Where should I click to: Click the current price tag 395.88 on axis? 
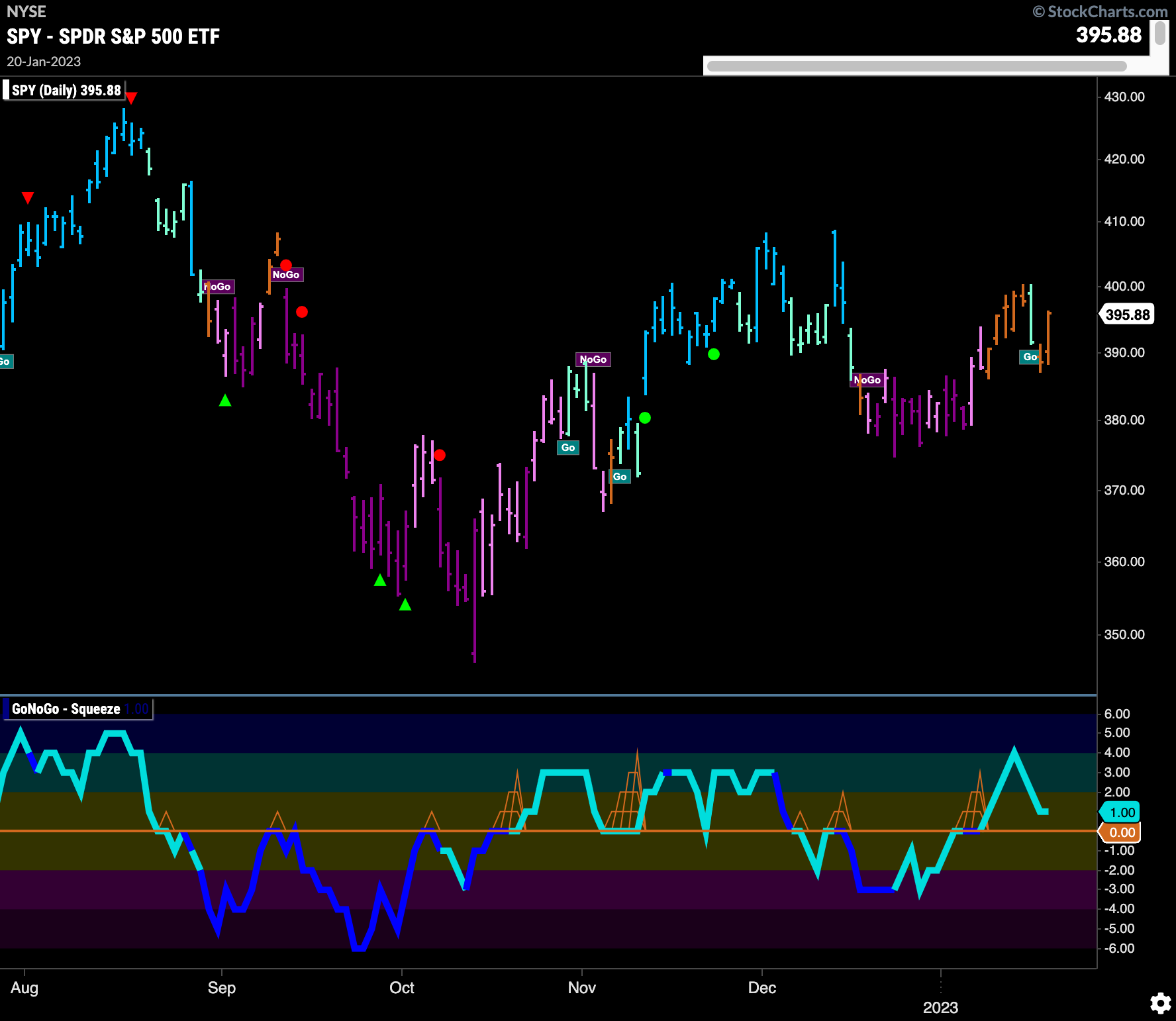1127,315
